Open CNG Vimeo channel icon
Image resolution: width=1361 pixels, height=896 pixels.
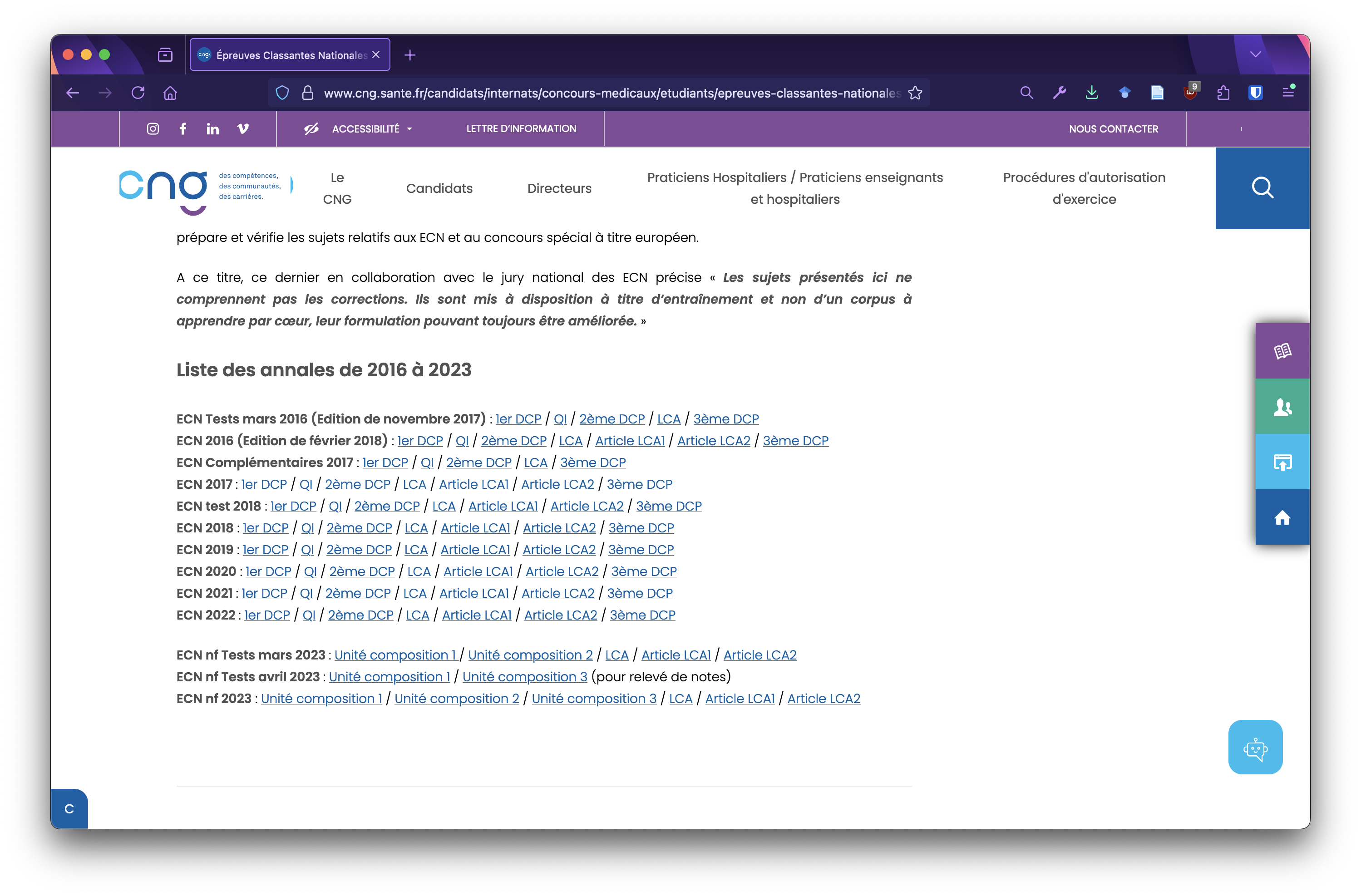pyautogui.click(x=243, y=128)
